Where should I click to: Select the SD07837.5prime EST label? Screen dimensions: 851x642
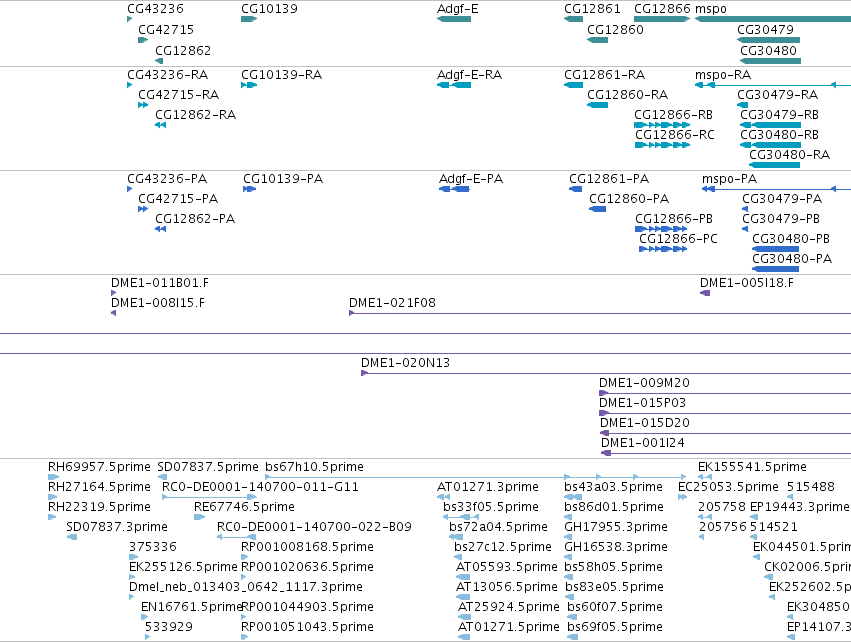(x=207, y=467)
